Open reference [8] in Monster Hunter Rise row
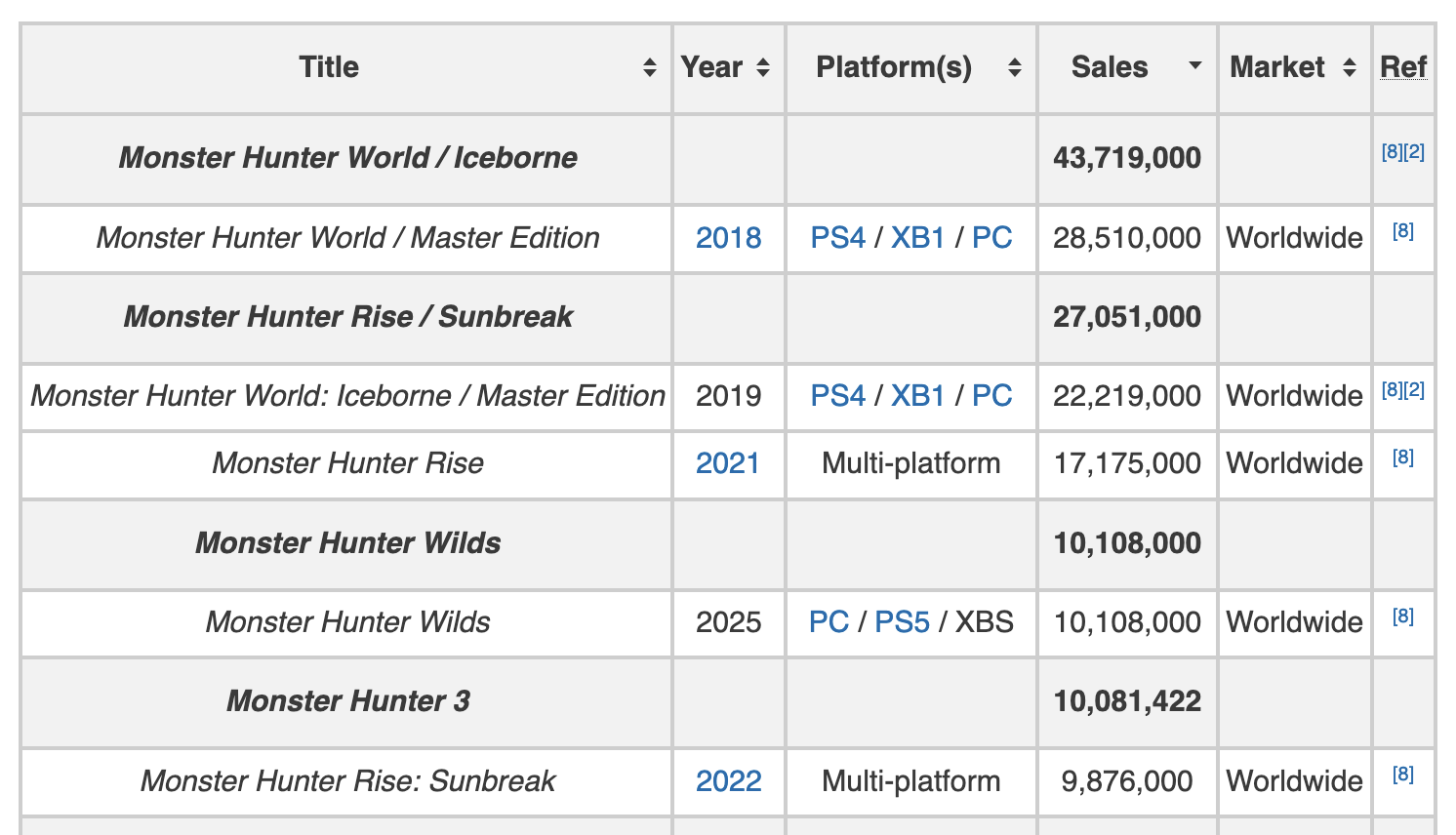 1403,457
